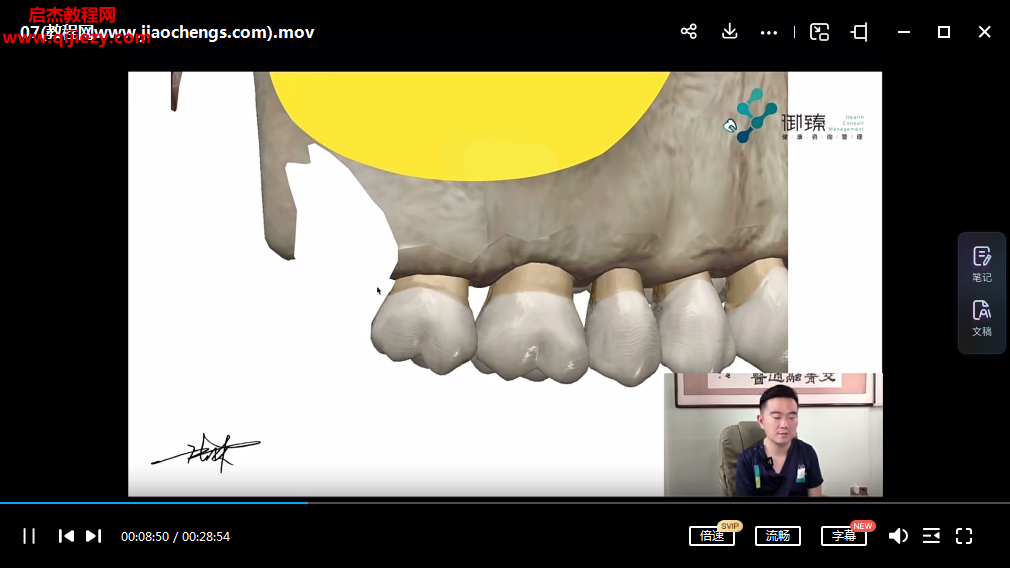
Task: Open the playlist icon
Action: point(931,536)
